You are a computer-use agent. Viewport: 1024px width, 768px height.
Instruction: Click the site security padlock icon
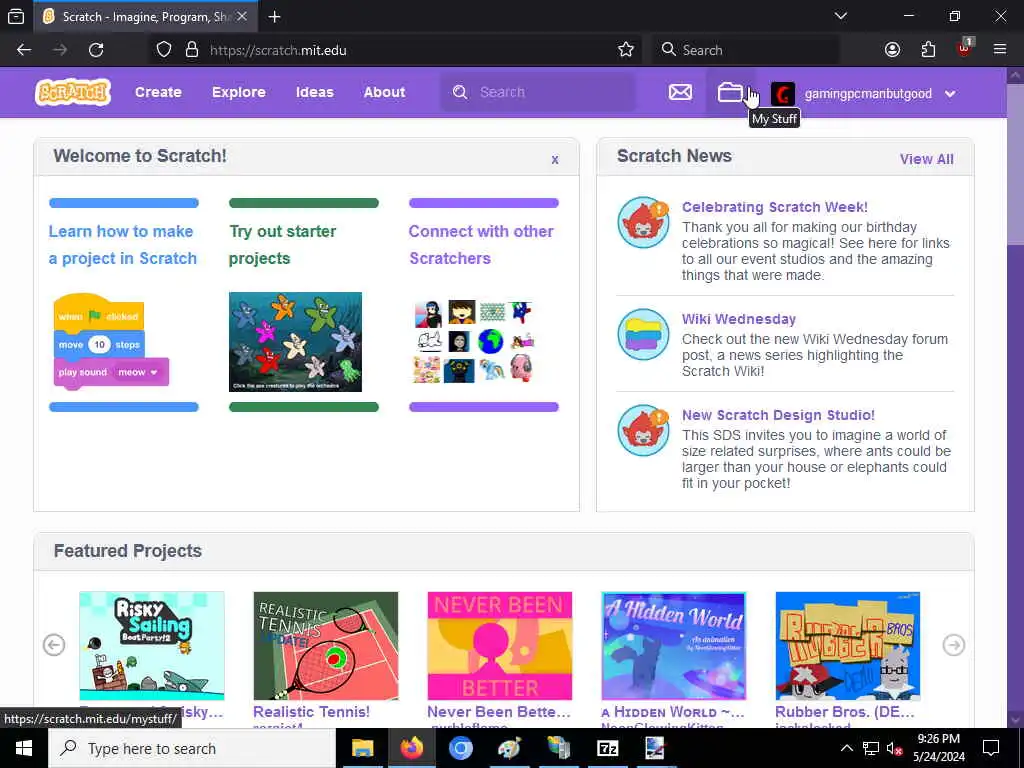[x=191, y=50]
